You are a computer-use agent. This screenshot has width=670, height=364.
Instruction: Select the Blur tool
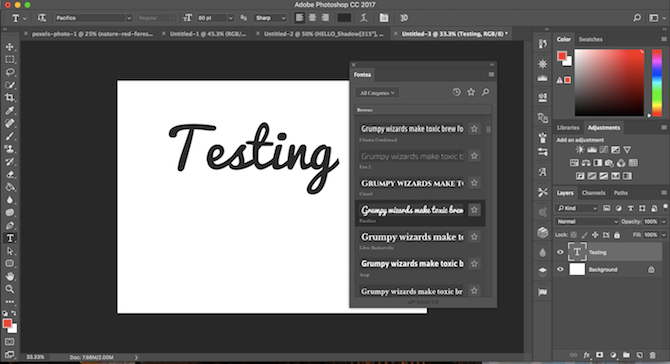coord(10,200)
